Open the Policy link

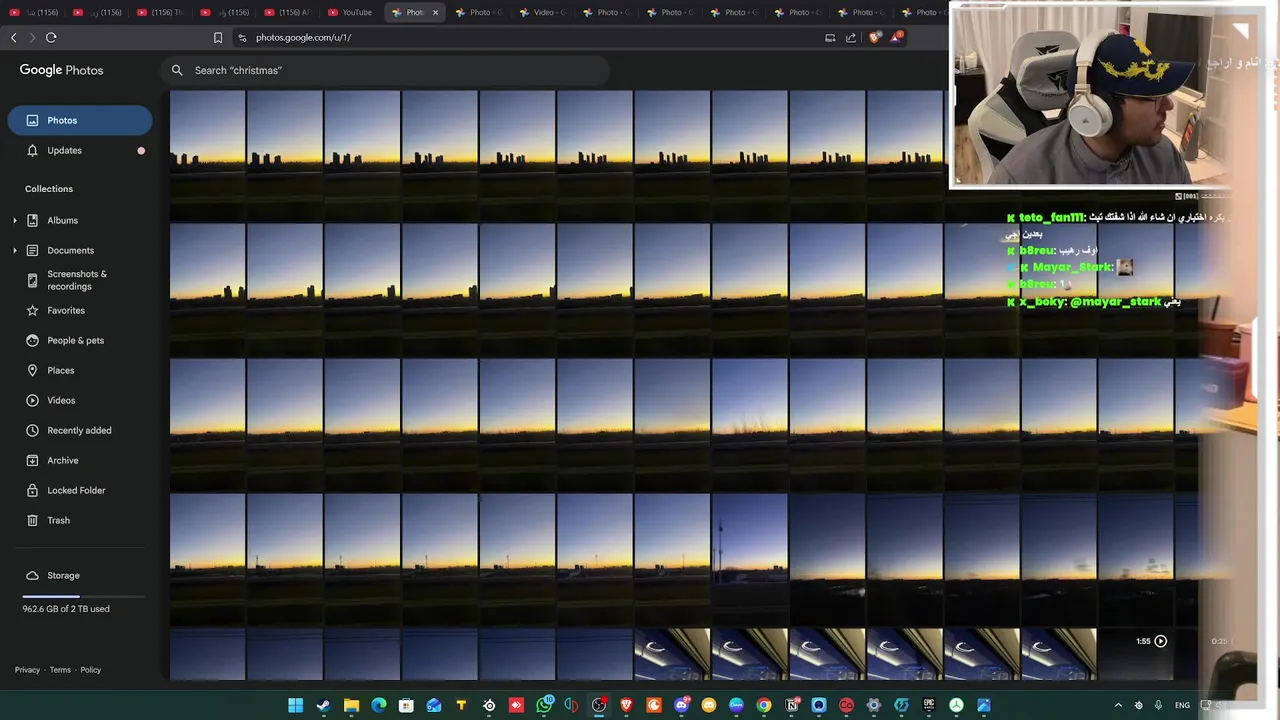click(x=91, y=670)
